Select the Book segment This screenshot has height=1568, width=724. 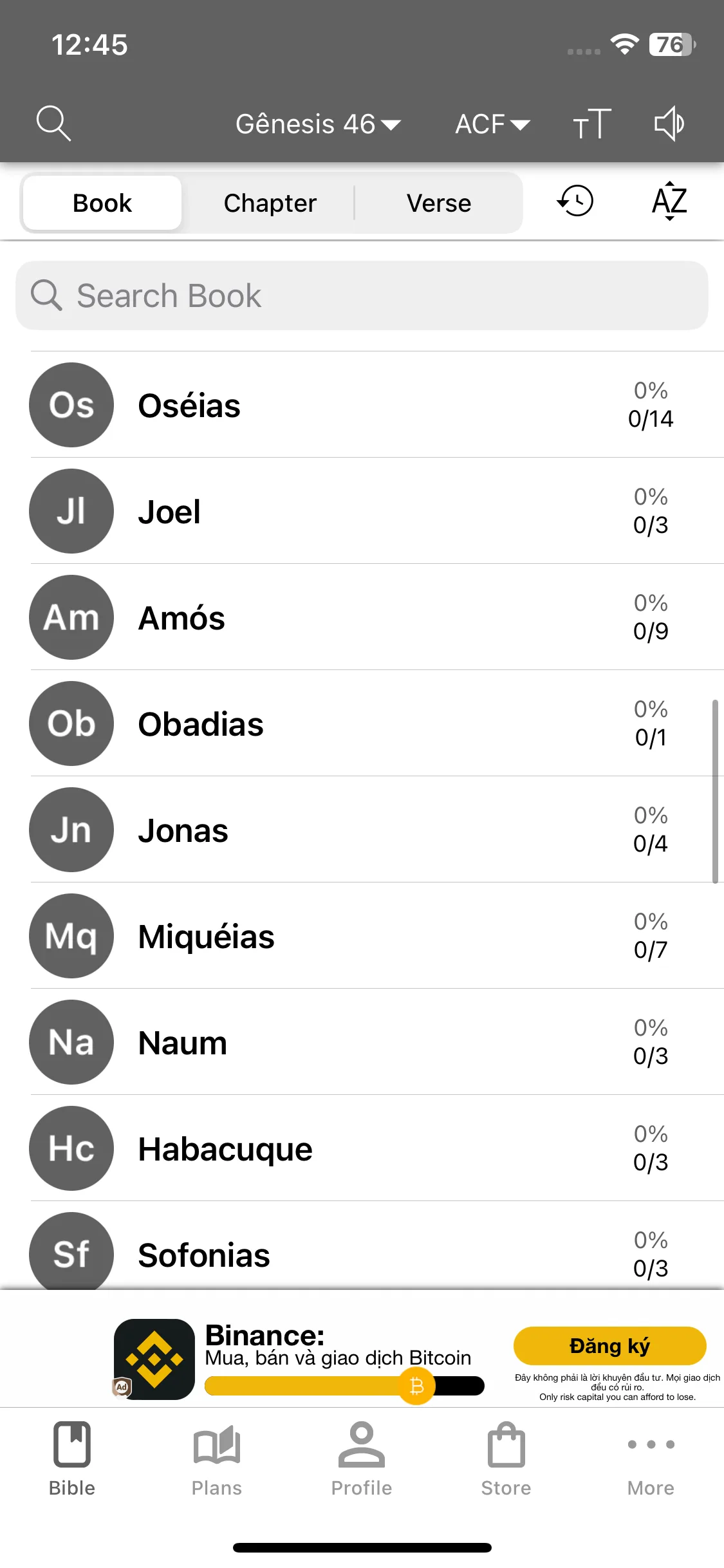pos(102,203)
